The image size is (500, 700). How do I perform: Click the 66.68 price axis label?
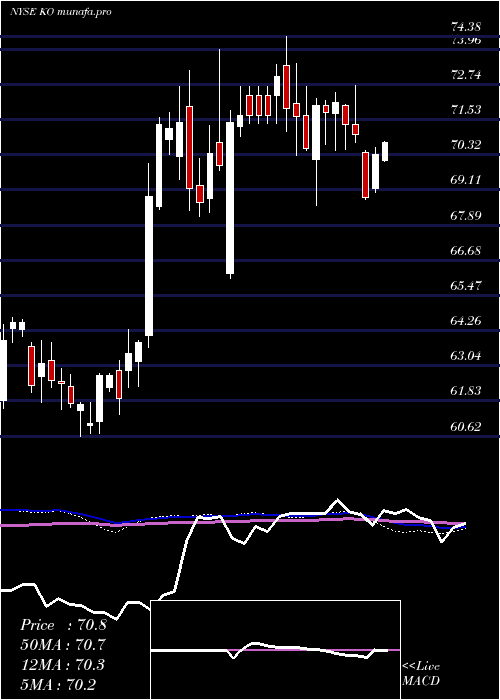[466, 250]
